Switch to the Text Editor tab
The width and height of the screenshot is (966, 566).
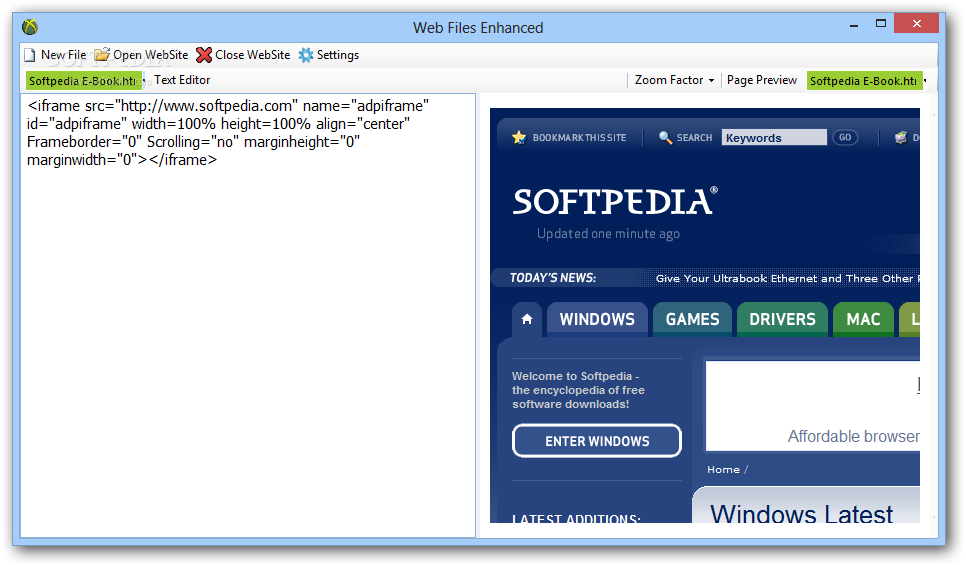click(182, 80)
